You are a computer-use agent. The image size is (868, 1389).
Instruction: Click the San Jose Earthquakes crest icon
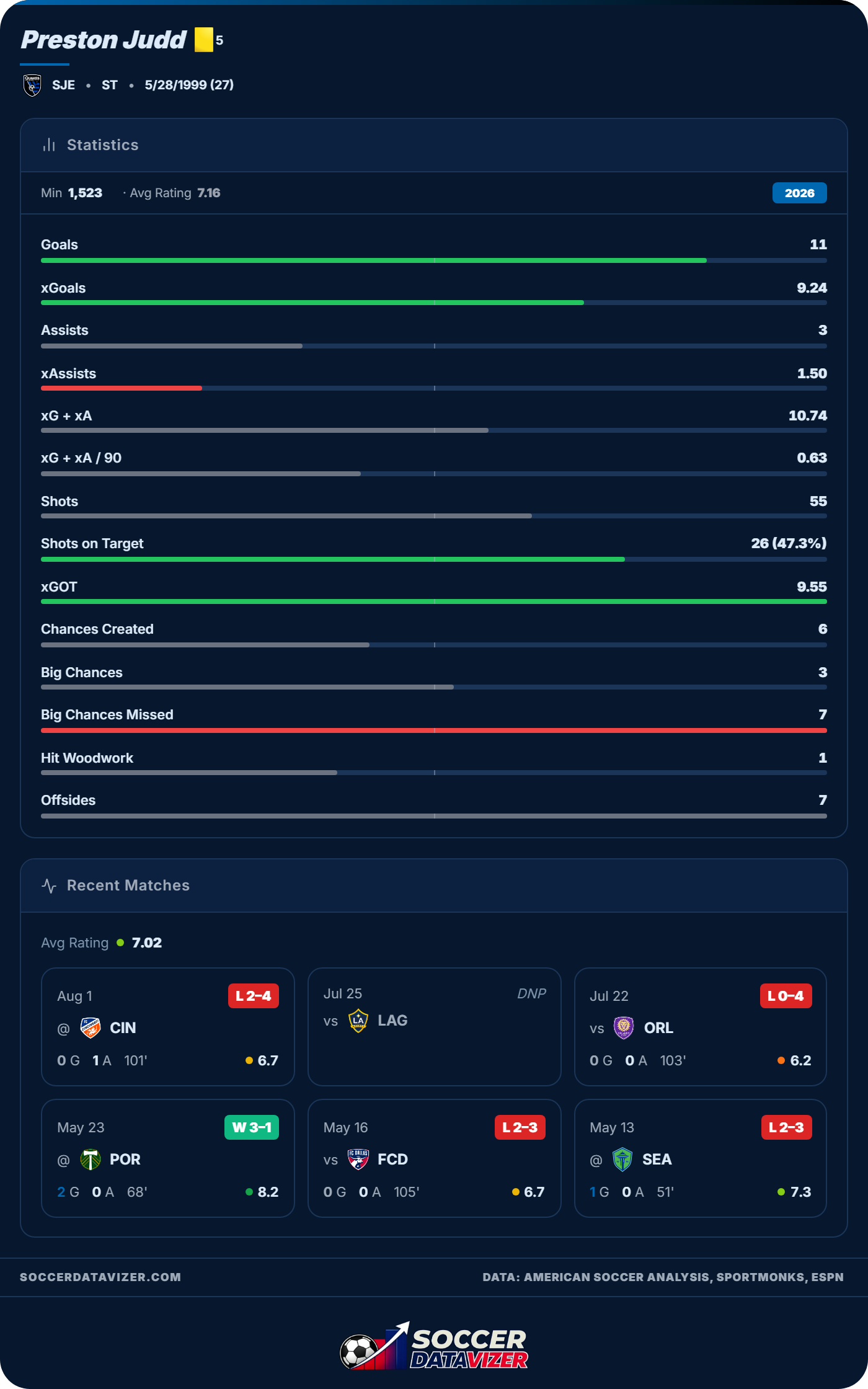coord(32,85)
